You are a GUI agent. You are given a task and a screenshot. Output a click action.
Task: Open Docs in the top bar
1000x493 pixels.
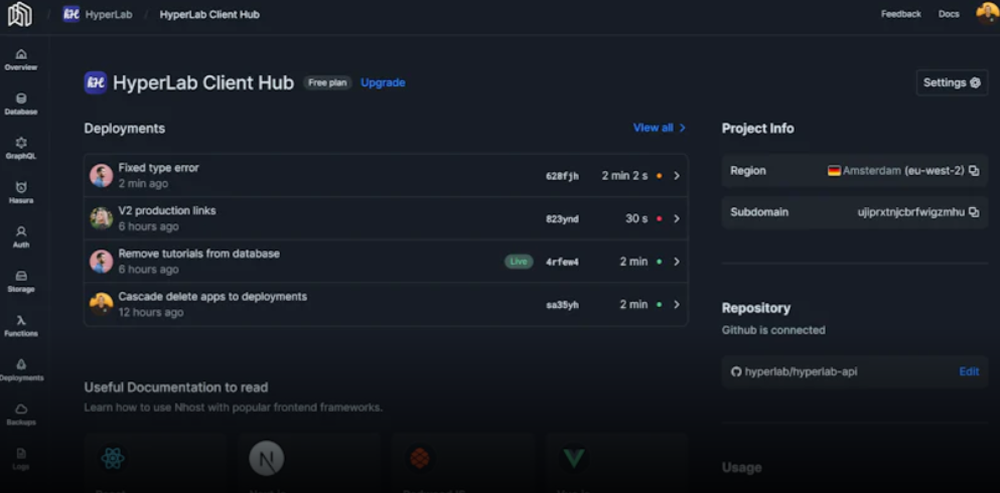click(948, 14)
